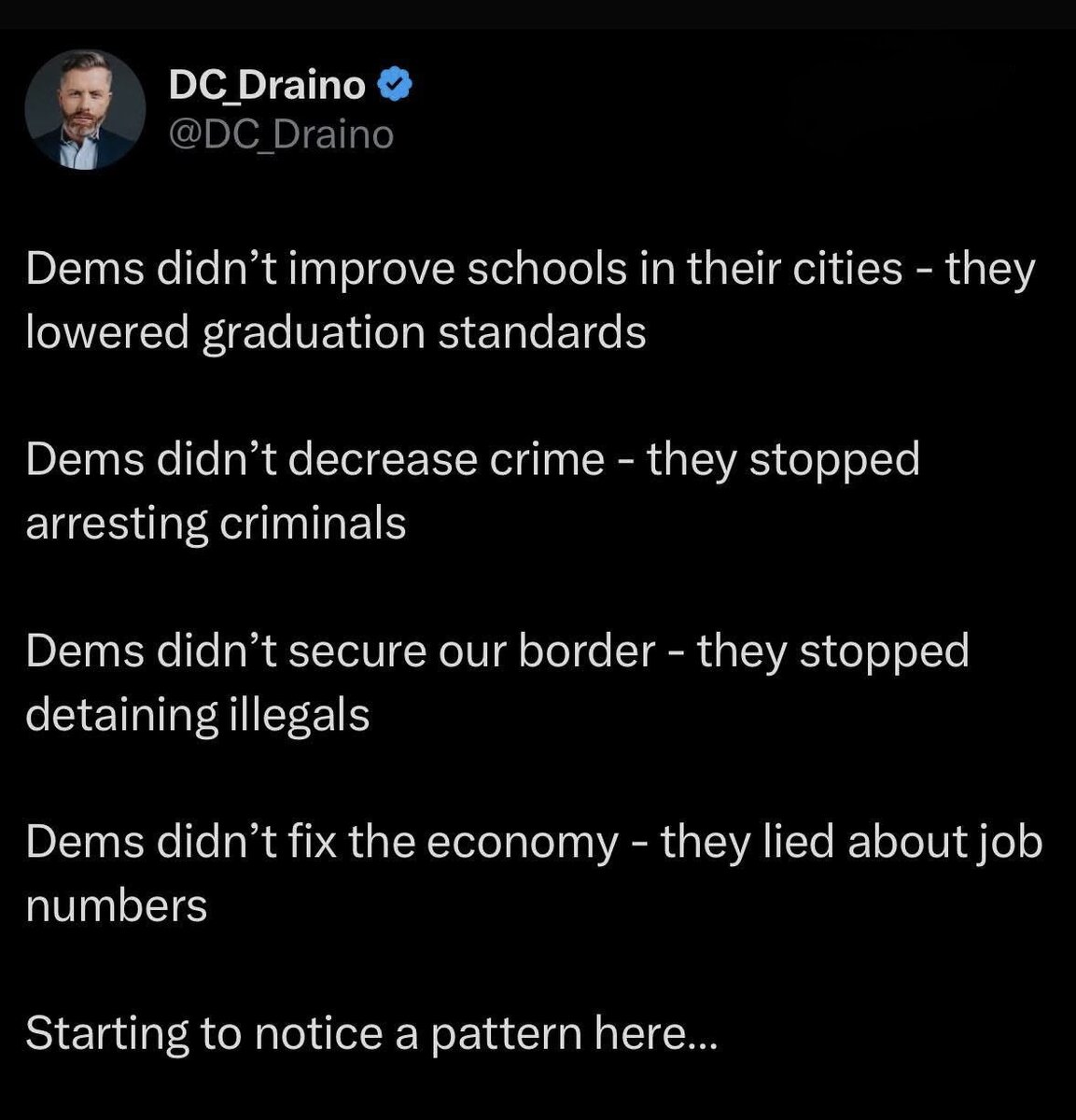
Task: Click the blue verified checkmark badge
Action: (395, 86)
